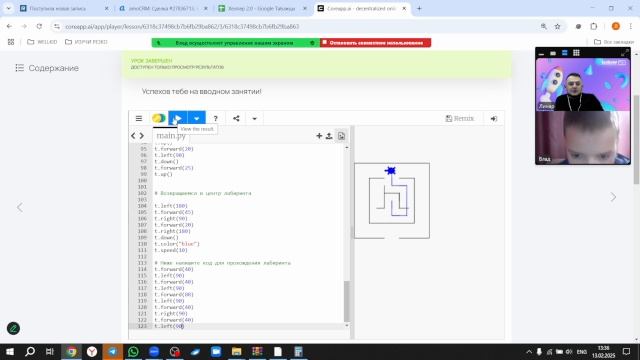Switch to the first browser tab

(63, 8)
